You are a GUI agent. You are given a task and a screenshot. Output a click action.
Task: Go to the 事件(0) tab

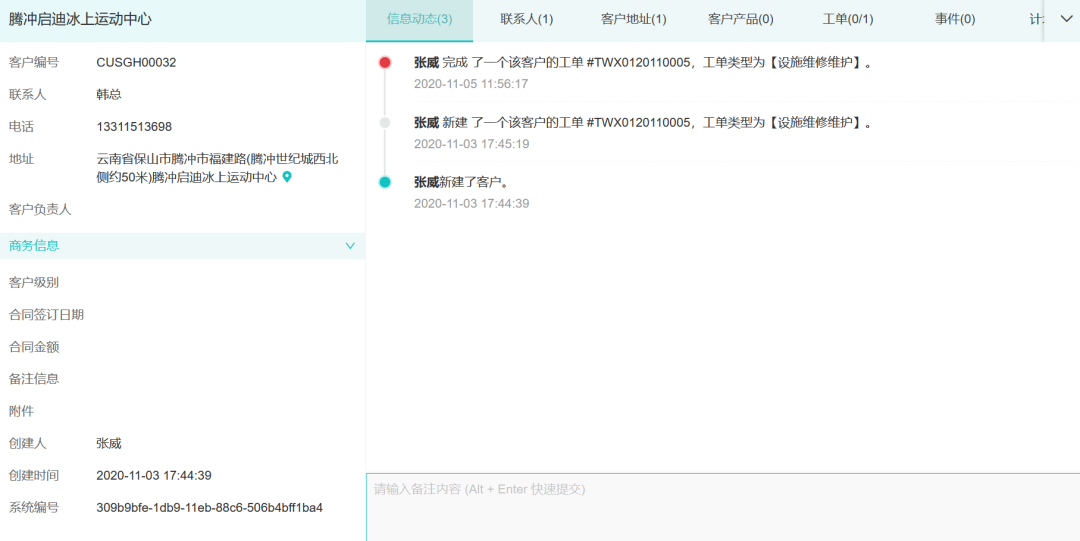[x=955, y=19]
